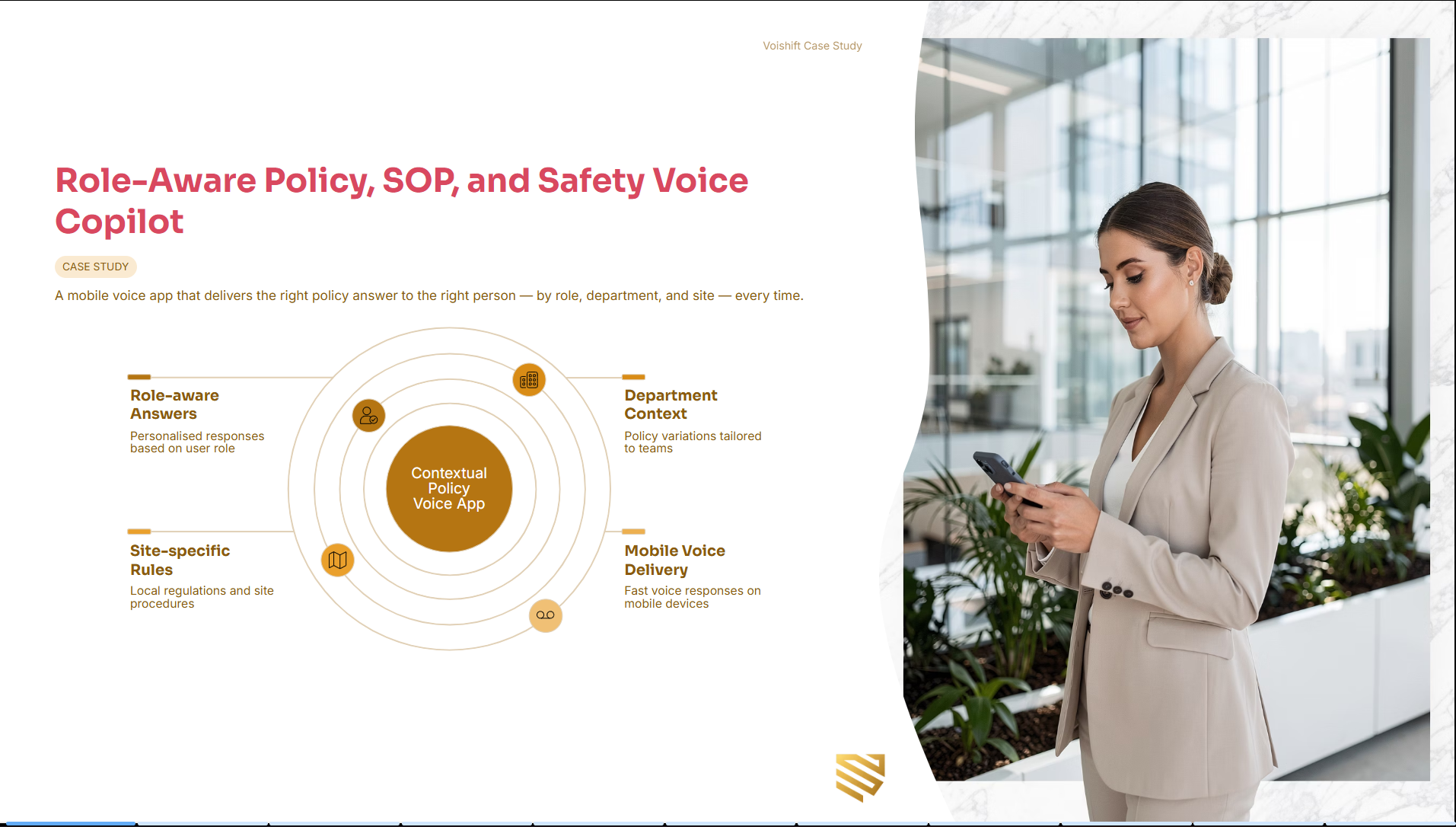Click the gold dash marker above Role-aware Answers
Screen dimensions: 1456x827
point(139,376)
